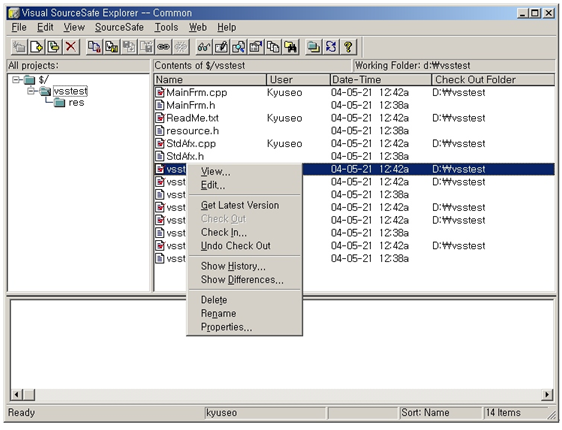This screenshot has width=562, height=430.
Task: Choose Undo Check Out from context menu
Action: (x=235, y=246)
